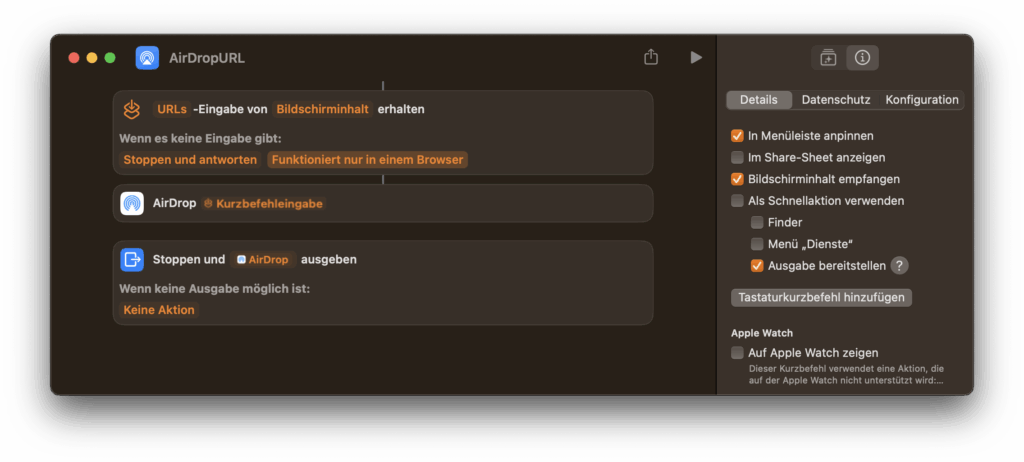Uncheck Ausgabe bereitstellen
This screenshot has width=1024, height=462.
click(x=757, y=266)
